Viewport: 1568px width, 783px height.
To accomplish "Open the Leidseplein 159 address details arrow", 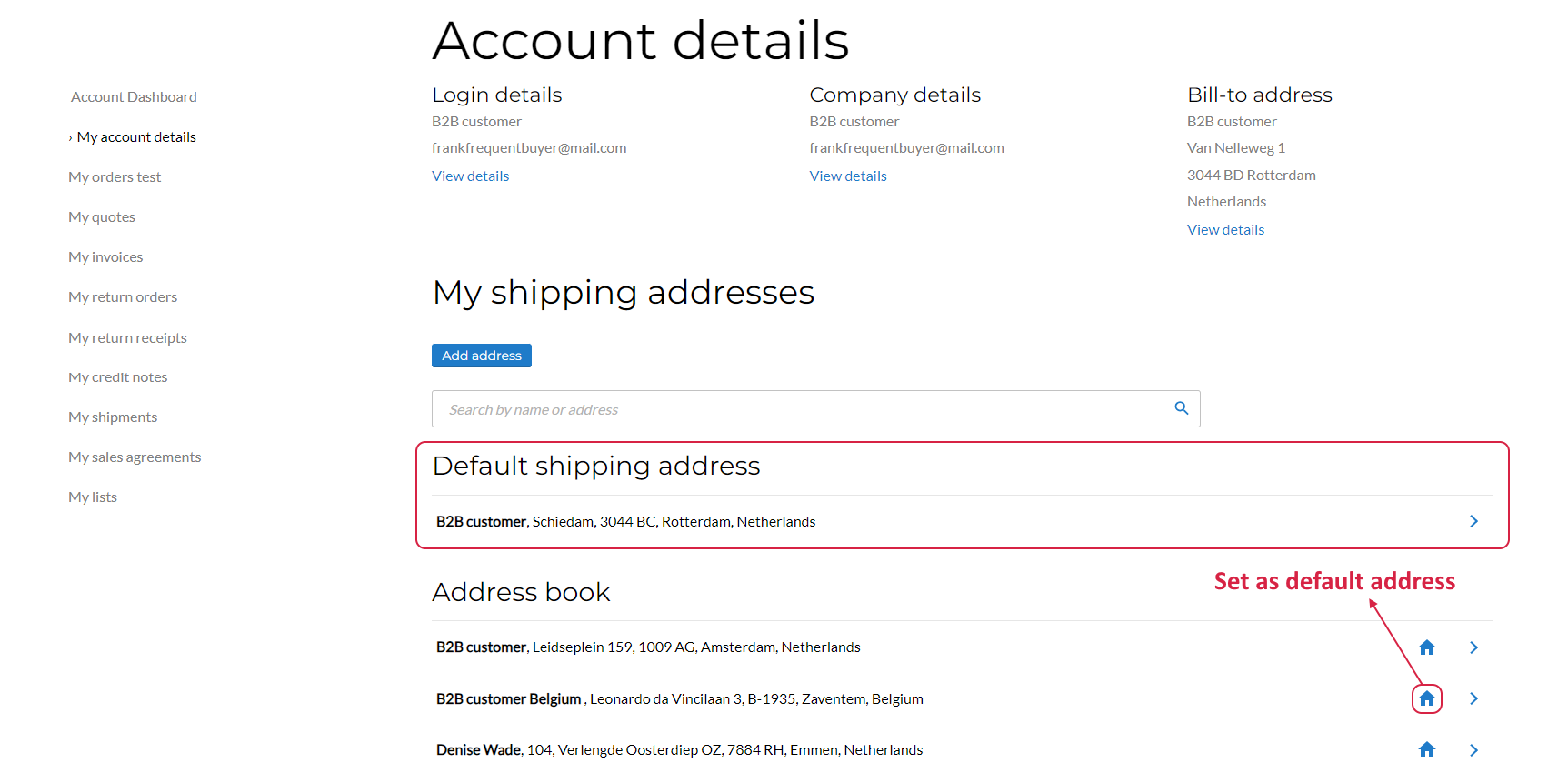I will point(1473,647).
